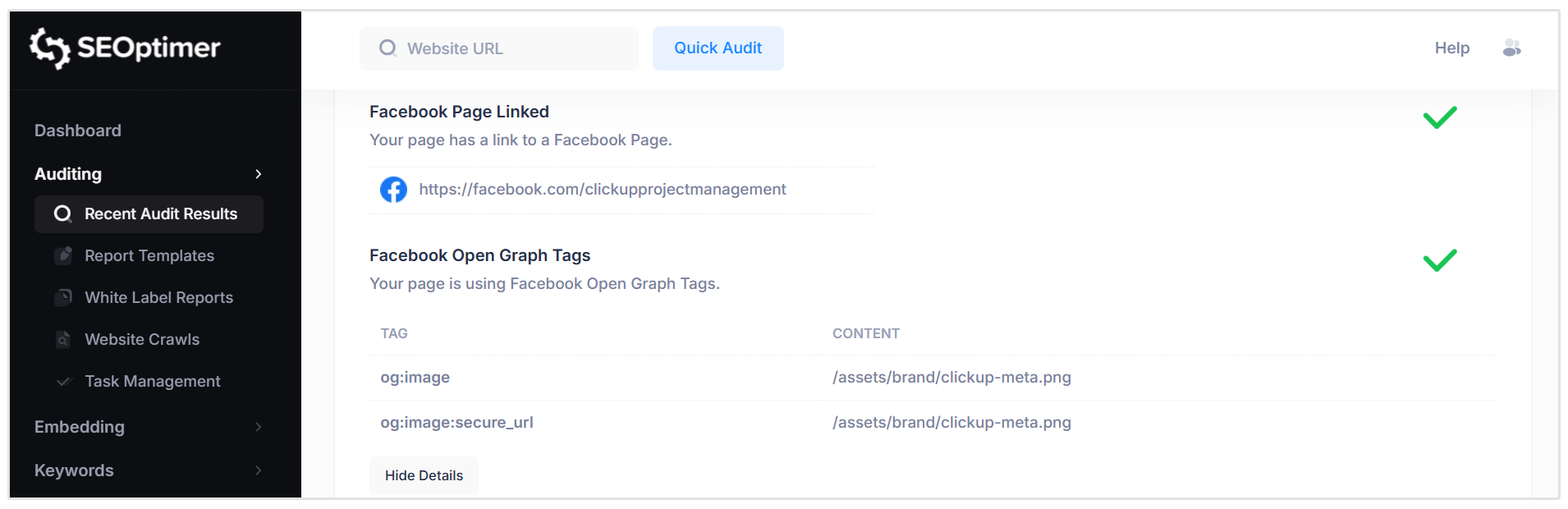Screen dimensions: 1568x509
Task: Open the user account icon
Action: [x=1511, y=48]
